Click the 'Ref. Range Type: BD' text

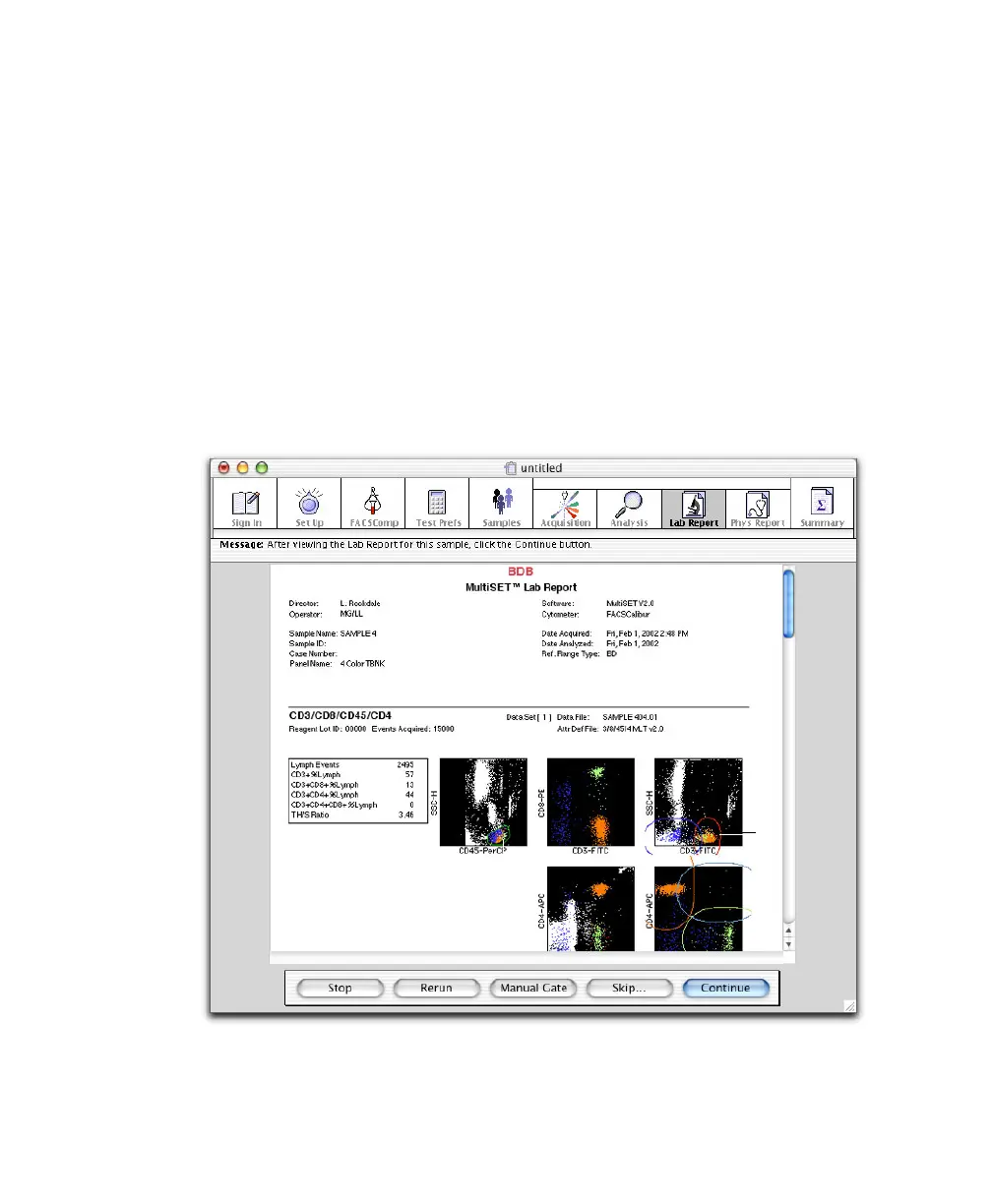[x=580, y=654]
